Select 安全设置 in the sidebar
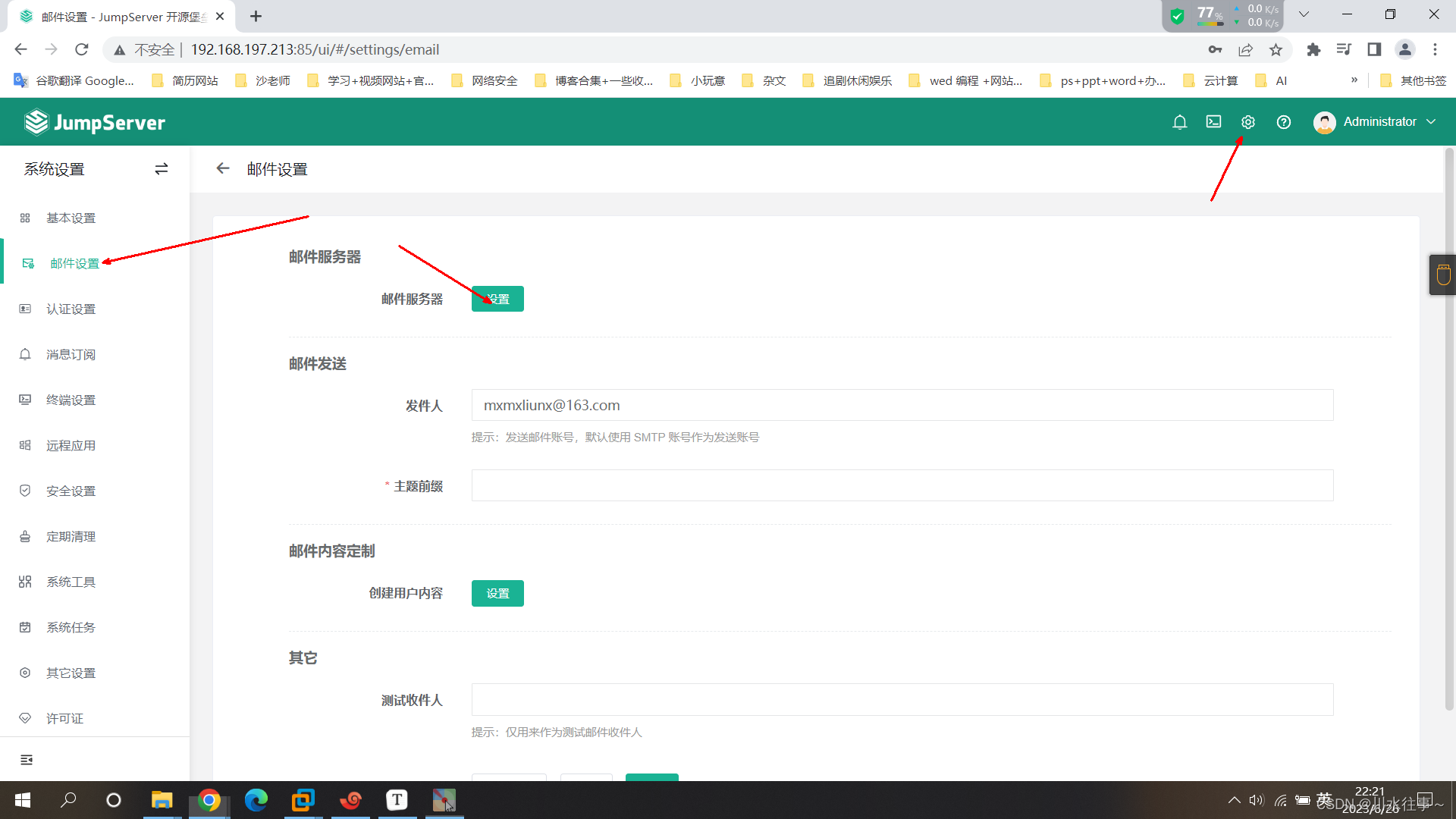The height and width of the screenshot is (819, 1456). (x=71, y=491)
